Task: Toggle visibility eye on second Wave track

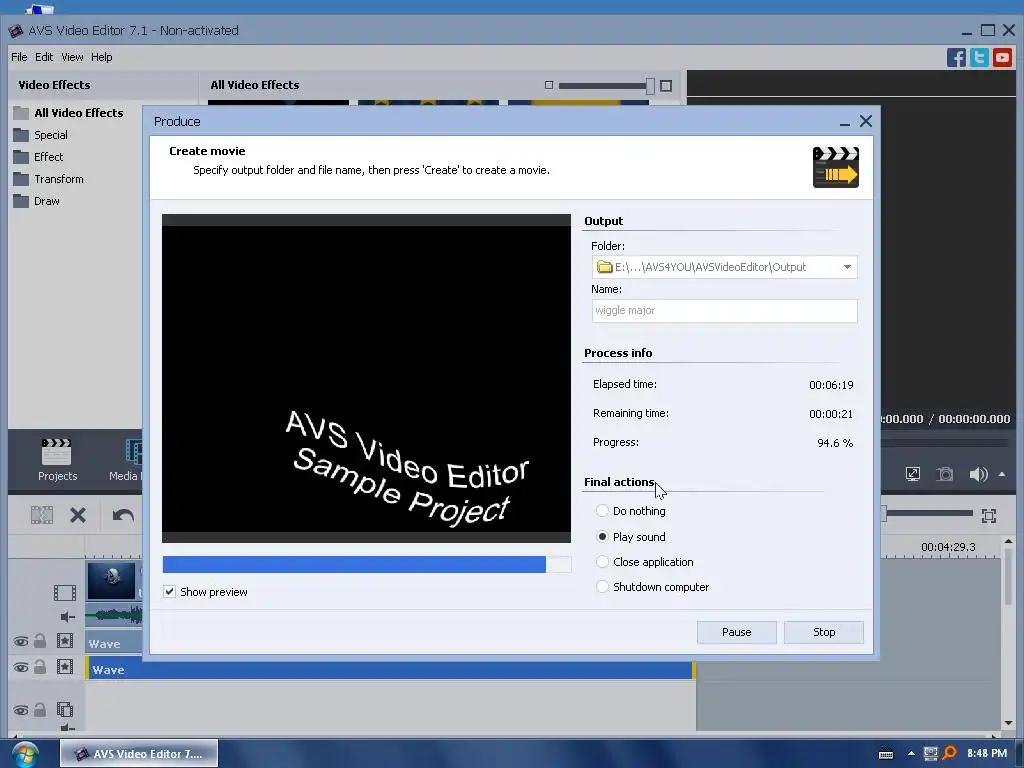Action: point(21,667)
